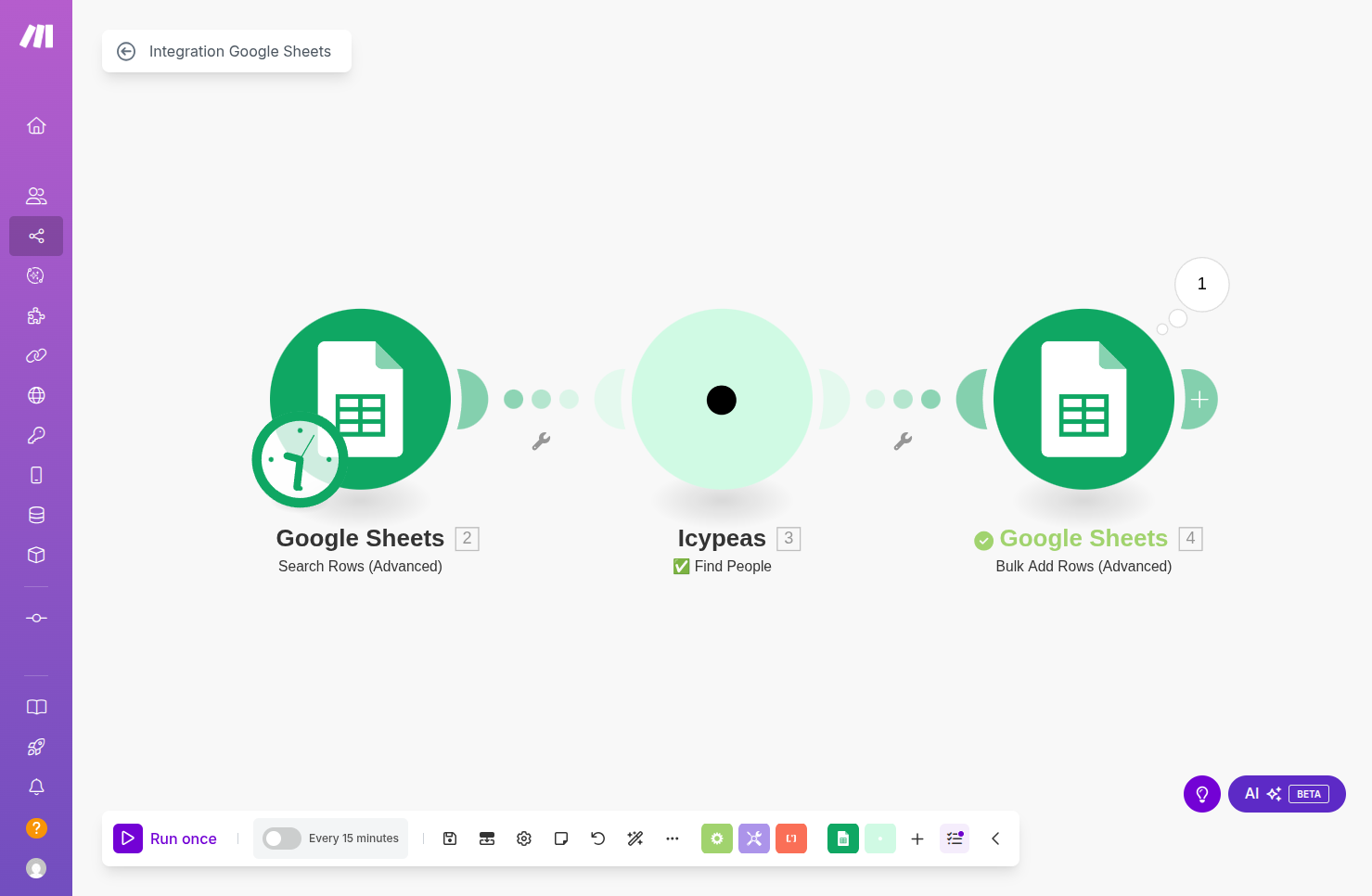Open the execution bubble labeled 1

(1202, 284)
